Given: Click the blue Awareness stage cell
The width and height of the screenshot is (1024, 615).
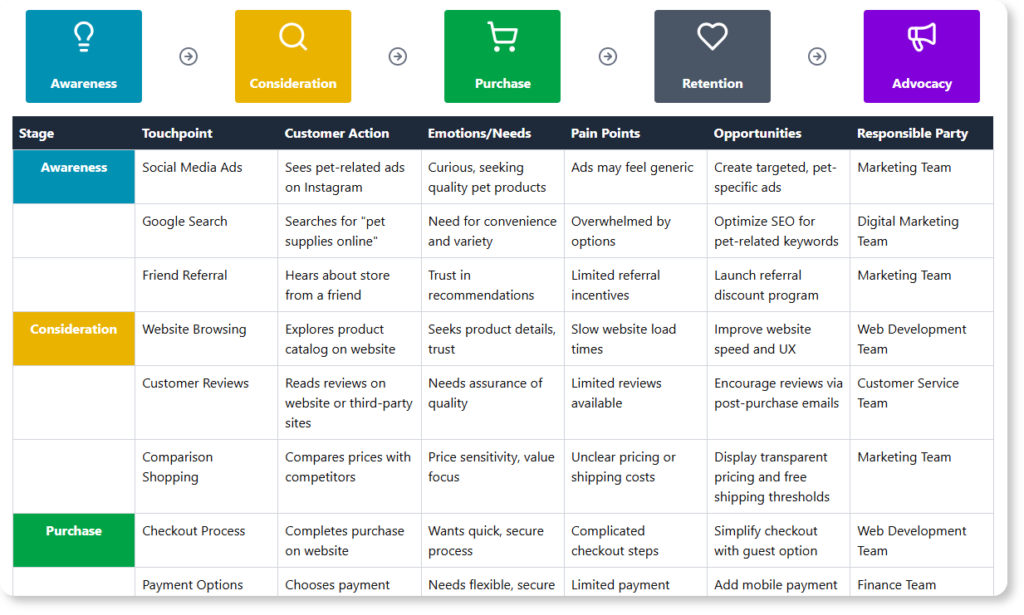Looking at the screenshot, I should [x=74, y=176].
